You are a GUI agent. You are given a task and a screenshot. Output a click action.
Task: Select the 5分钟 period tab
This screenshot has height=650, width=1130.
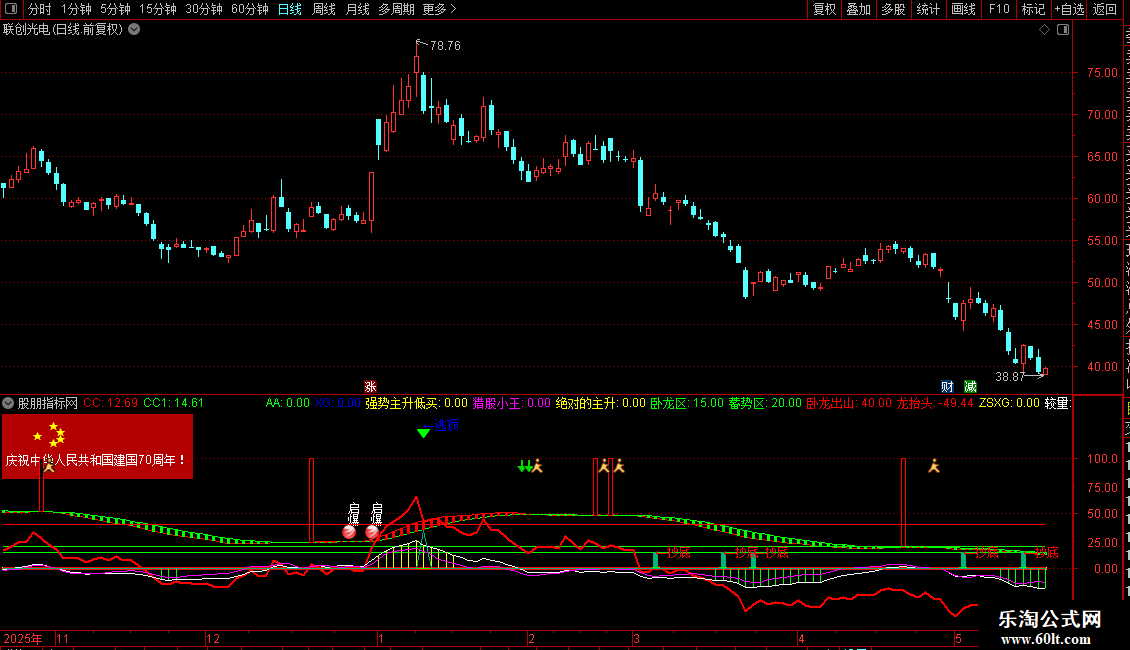pos(115,9)
